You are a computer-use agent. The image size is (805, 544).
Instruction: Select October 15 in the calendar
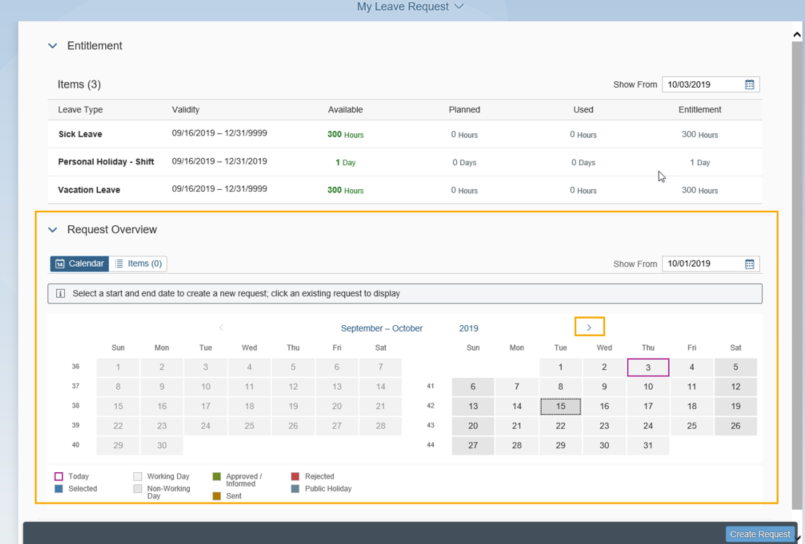(560, 406)
